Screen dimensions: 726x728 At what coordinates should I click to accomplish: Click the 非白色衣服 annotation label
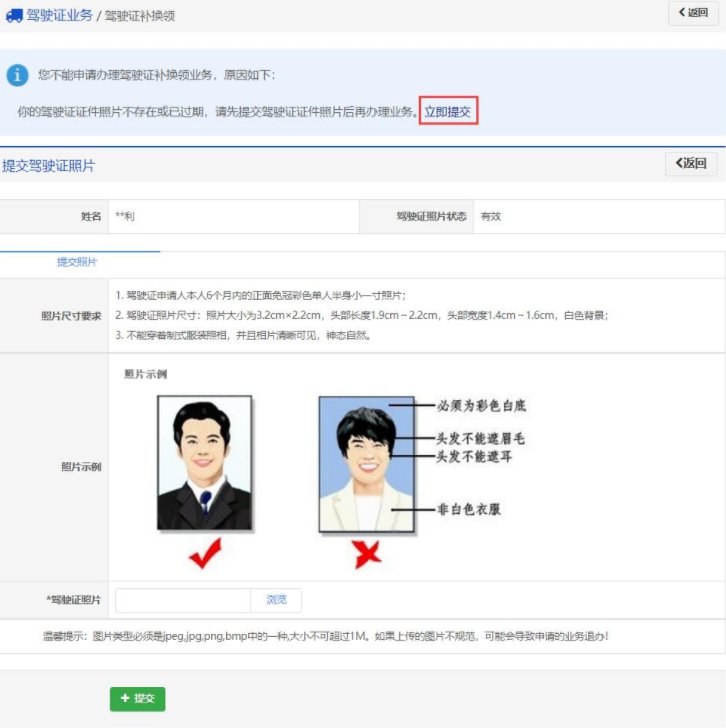tap(469, 509)
